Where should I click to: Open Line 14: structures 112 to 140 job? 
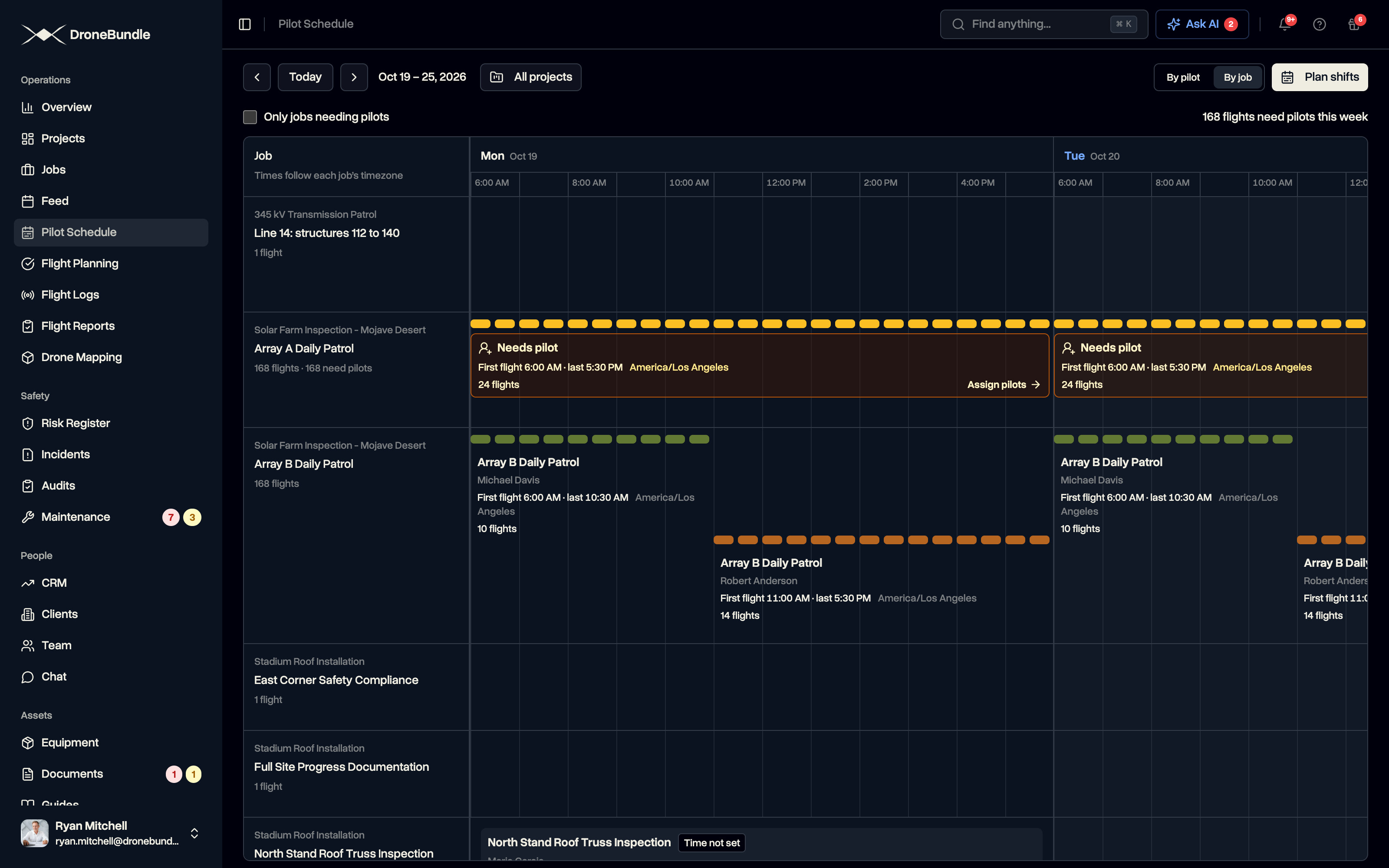pyautogui.click(x=326, y=233)
